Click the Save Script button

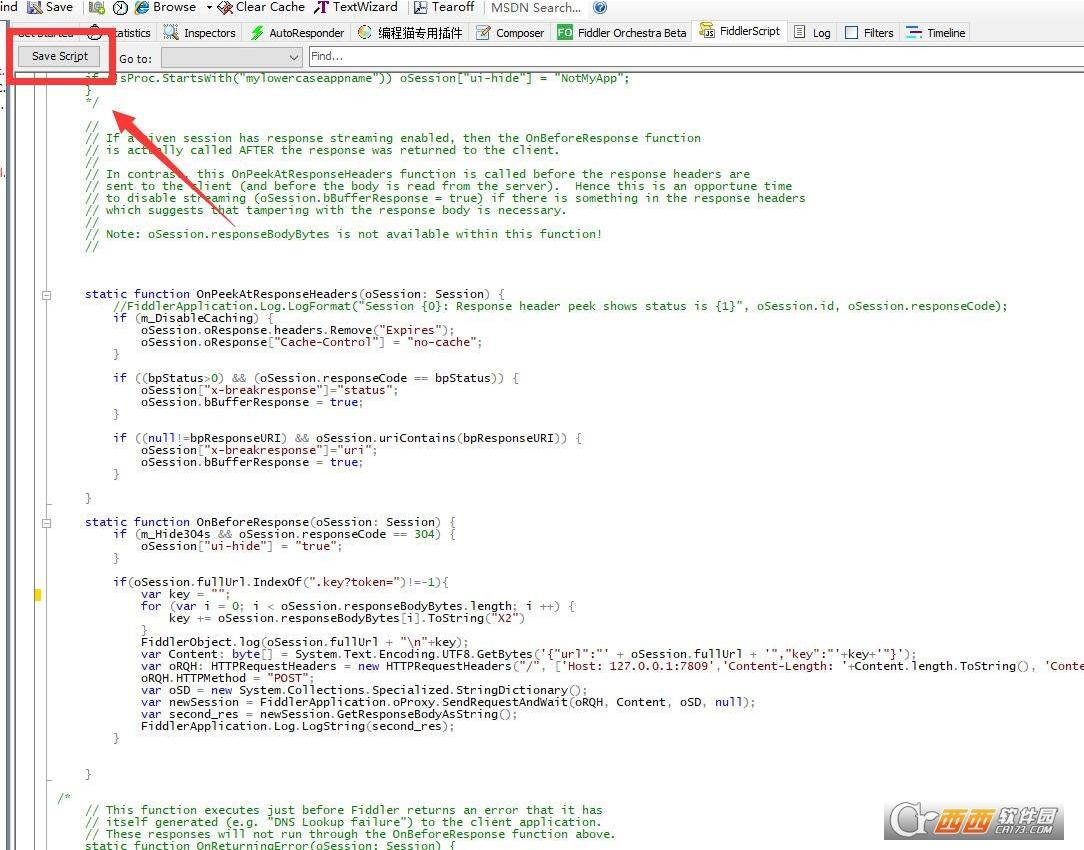tap(59, 56)
